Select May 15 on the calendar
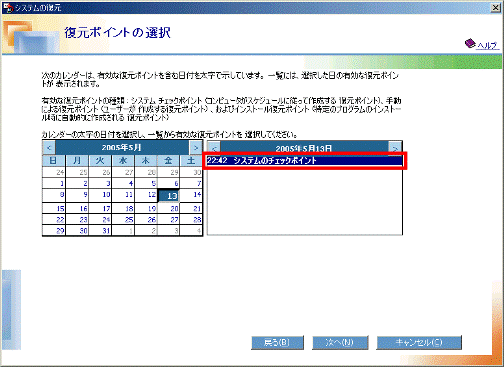The image size is (504, 367). point(54,209)
